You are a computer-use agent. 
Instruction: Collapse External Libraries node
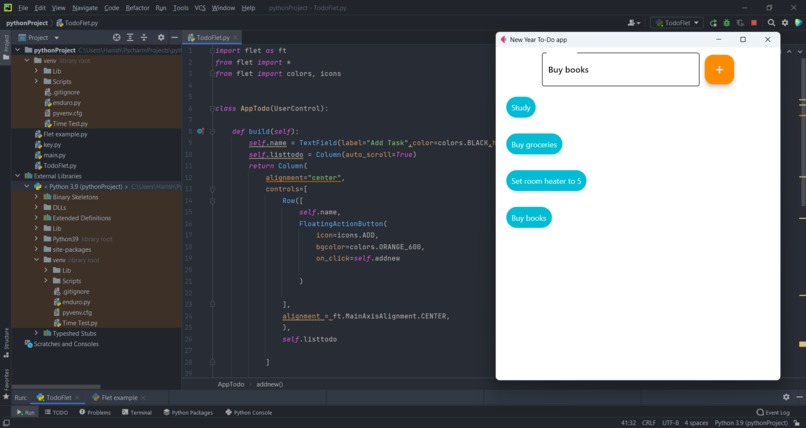pos(19,176)
